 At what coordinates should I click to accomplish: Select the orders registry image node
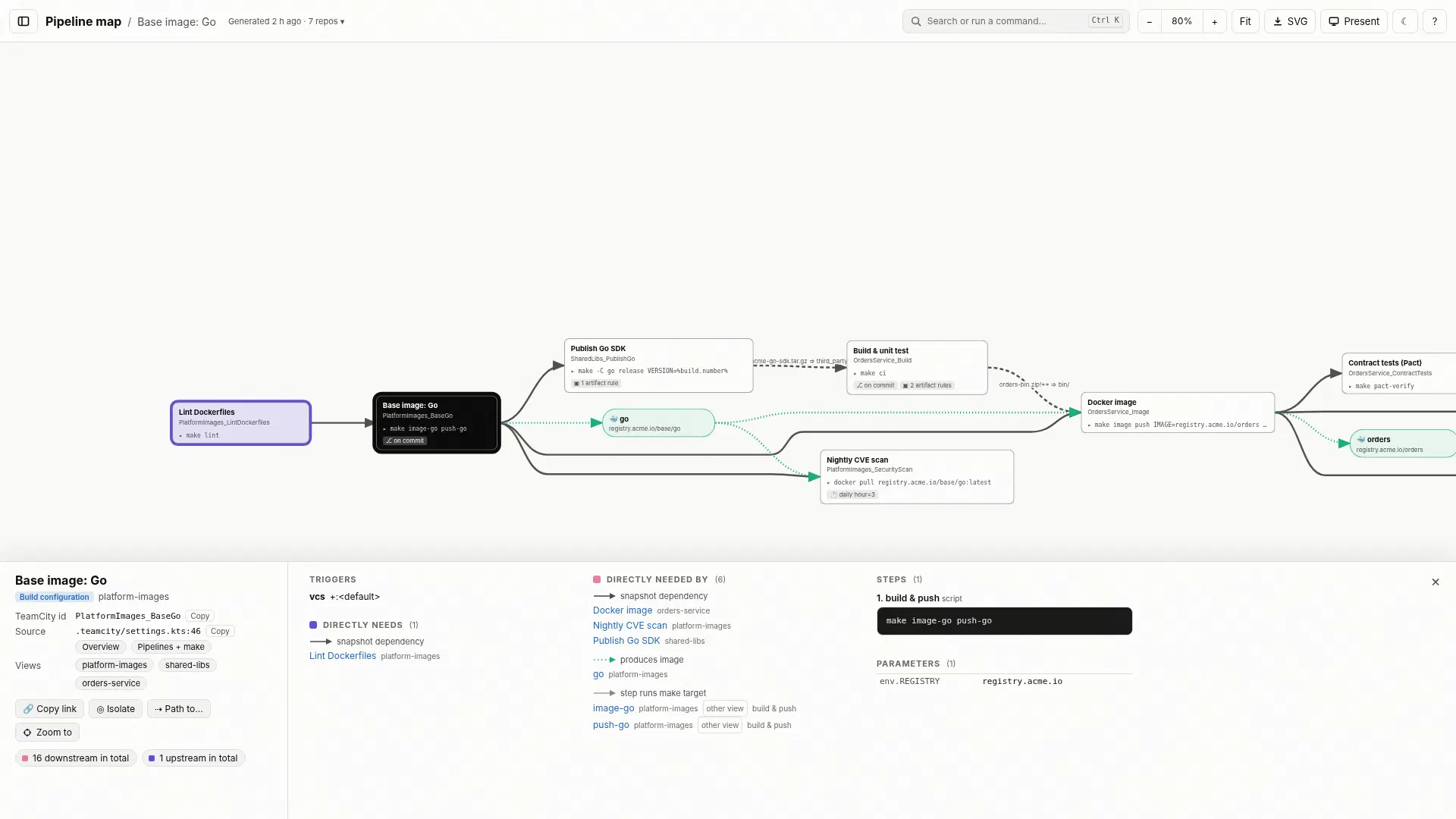[1403, 444]
